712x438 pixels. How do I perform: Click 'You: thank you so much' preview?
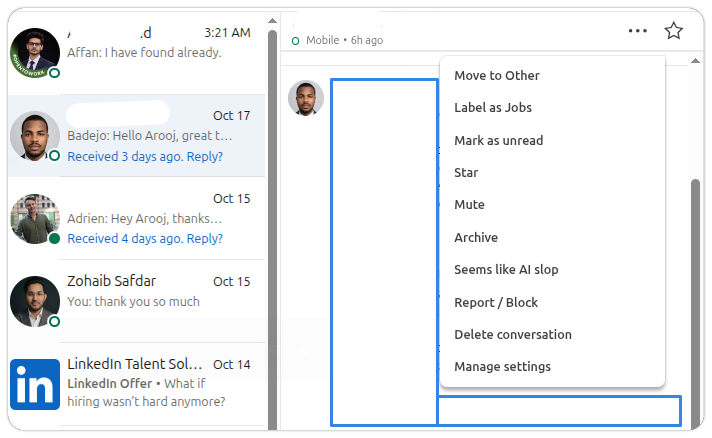133,302
